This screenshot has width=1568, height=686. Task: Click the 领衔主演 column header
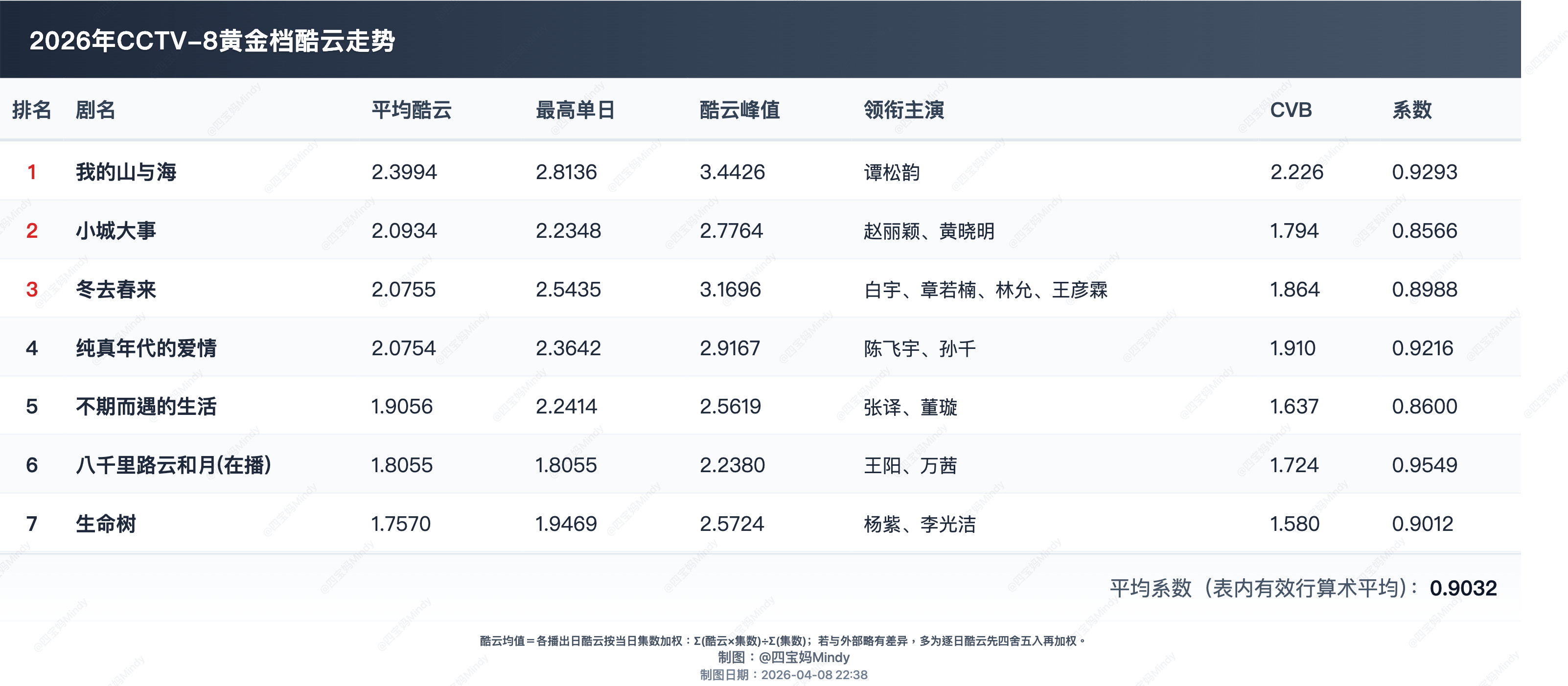(904, 110)
